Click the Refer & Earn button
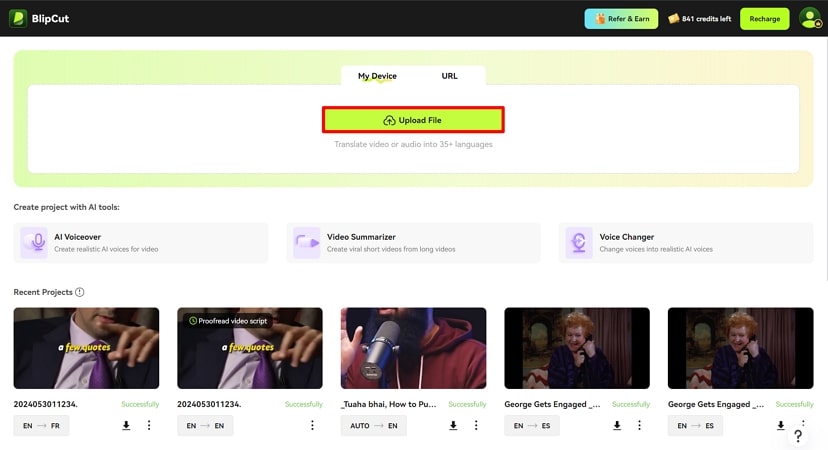 pyautogui.click(x=621, y=19)
